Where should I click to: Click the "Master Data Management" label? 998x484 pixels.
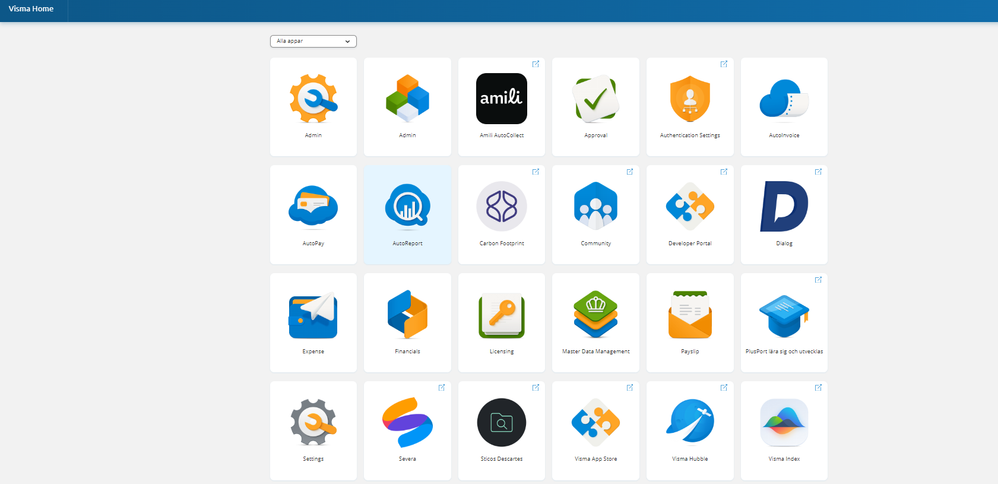coord(596,352)
